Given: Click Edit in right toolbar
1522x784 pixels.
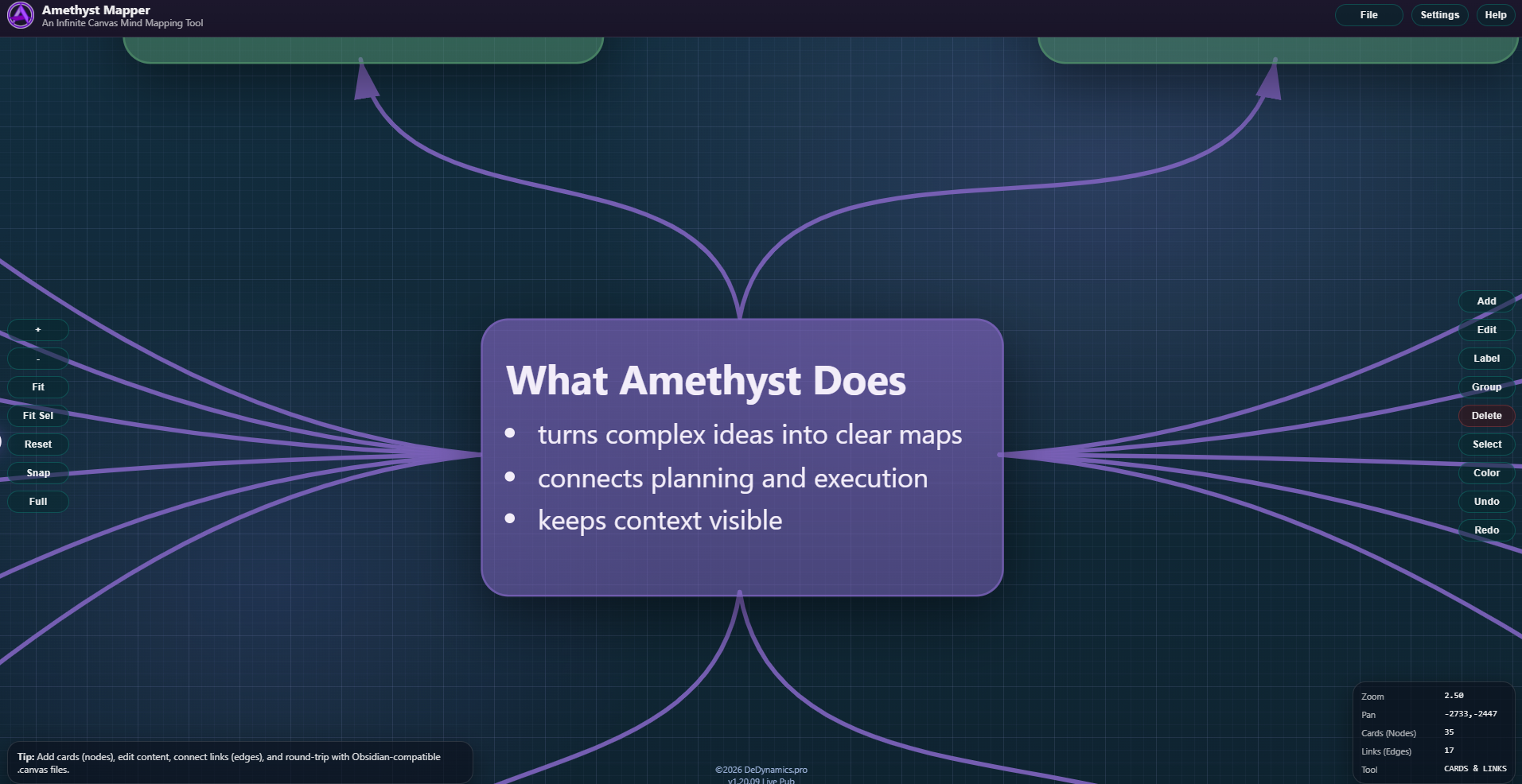Looking at the screenshot, I should pos(1486,330).
